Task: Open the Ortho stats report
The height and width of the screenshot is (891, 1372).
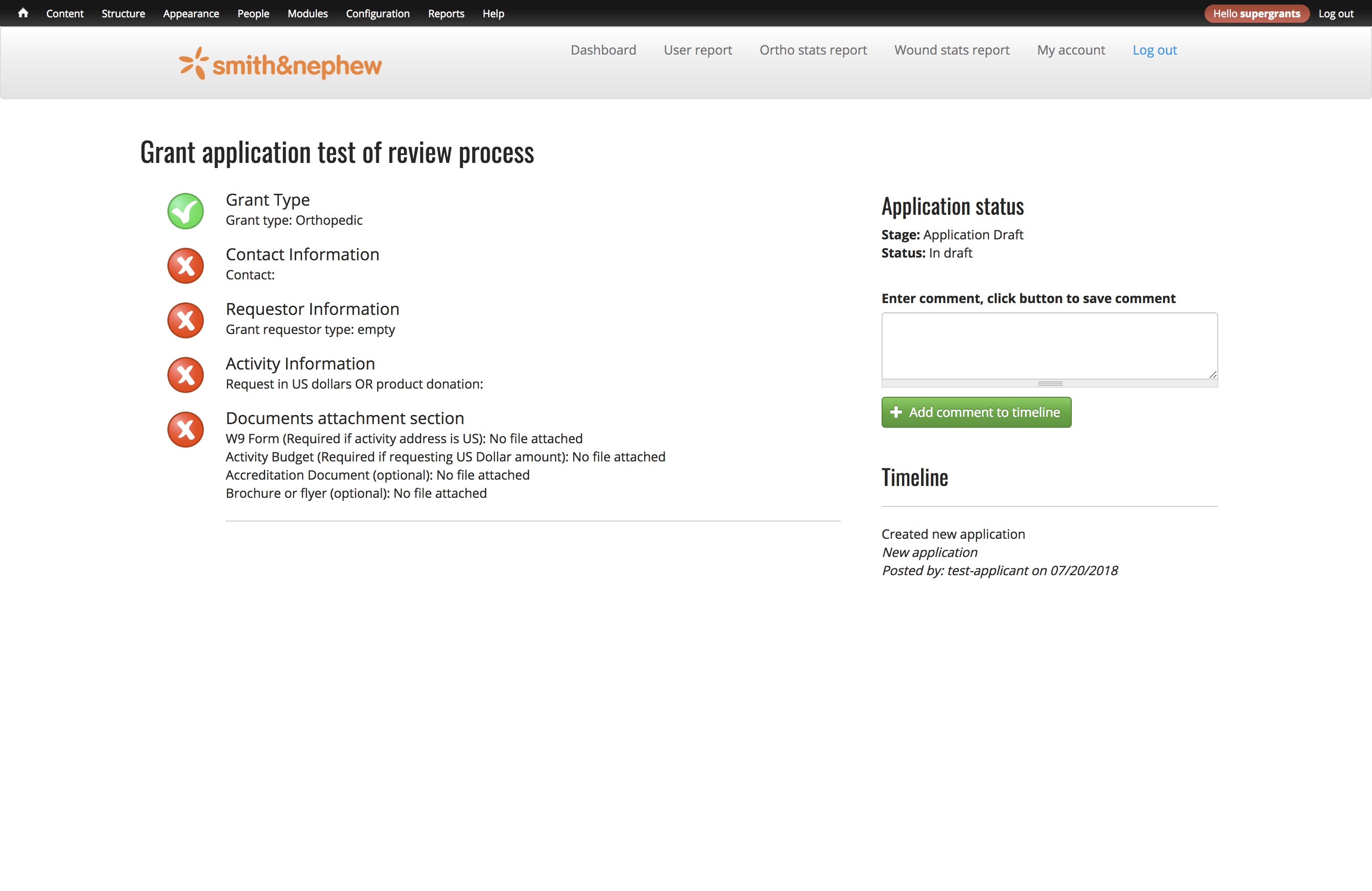Action: tap(813, 50)
